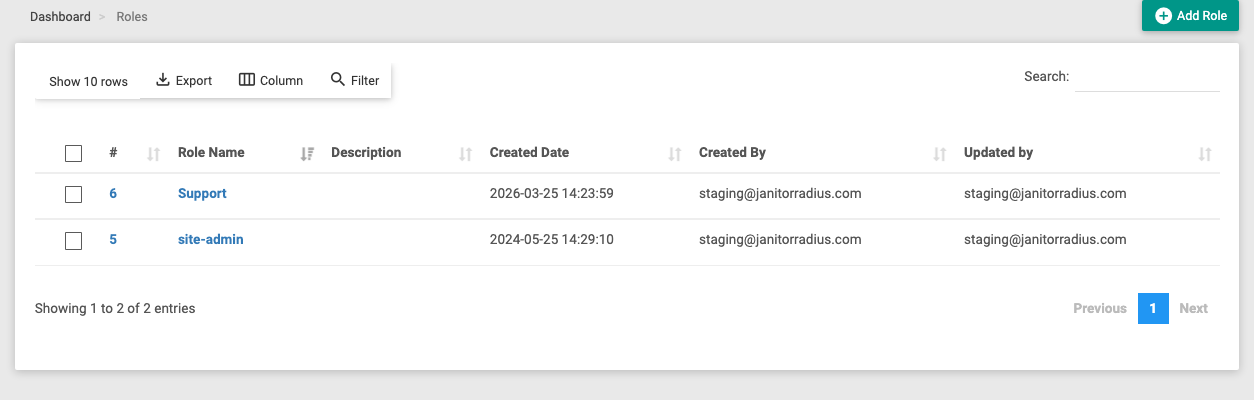Click Updated by email in site-admin row
The image size is (1254, 400).
tap(1045, 240)
